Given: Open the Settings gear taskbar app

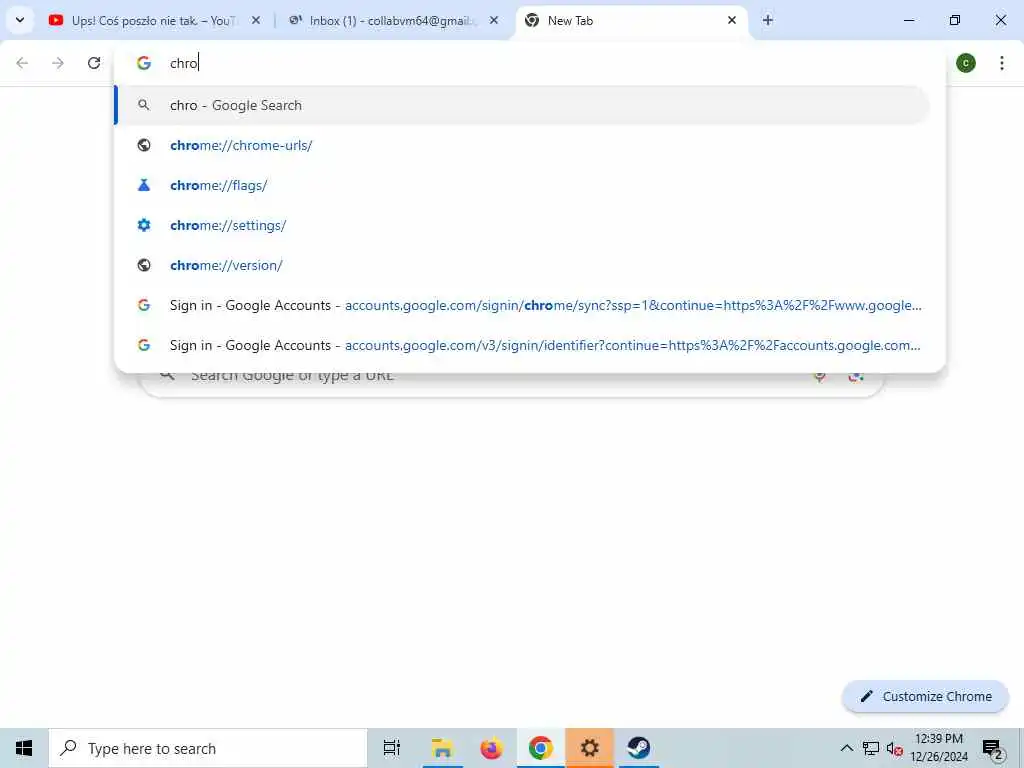Looking at the screenshot, I should (x=589, y=748).
